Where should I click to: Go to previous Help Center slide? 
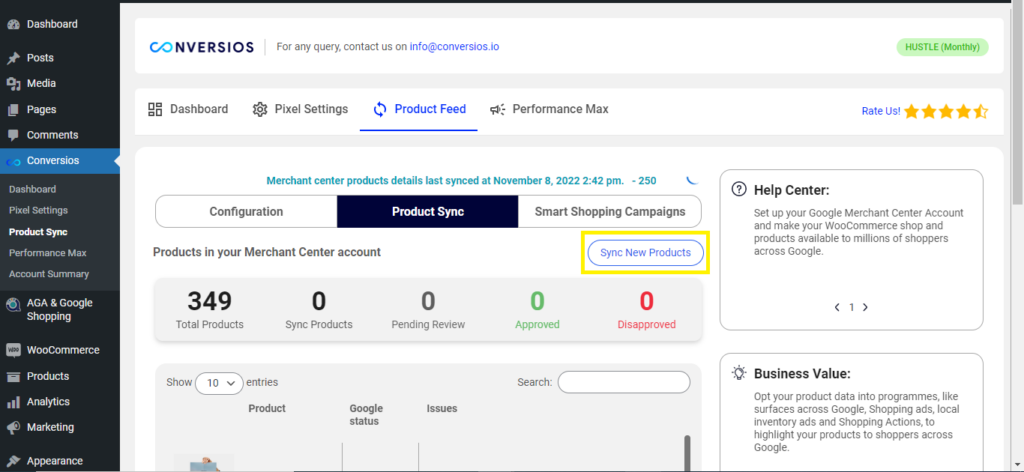click(837, 307)
